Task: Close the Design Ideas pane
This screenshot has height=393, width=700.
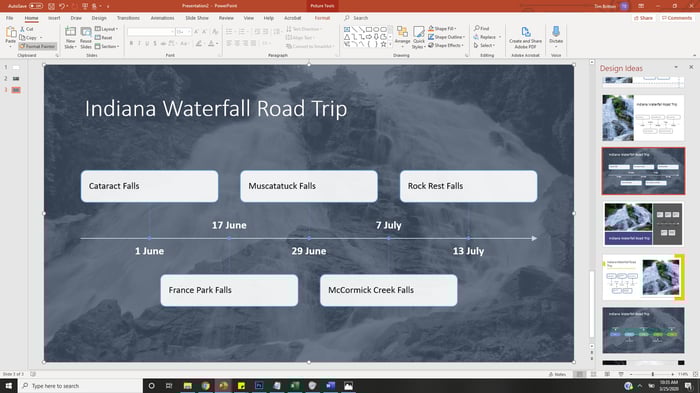Action: [691, 67]
